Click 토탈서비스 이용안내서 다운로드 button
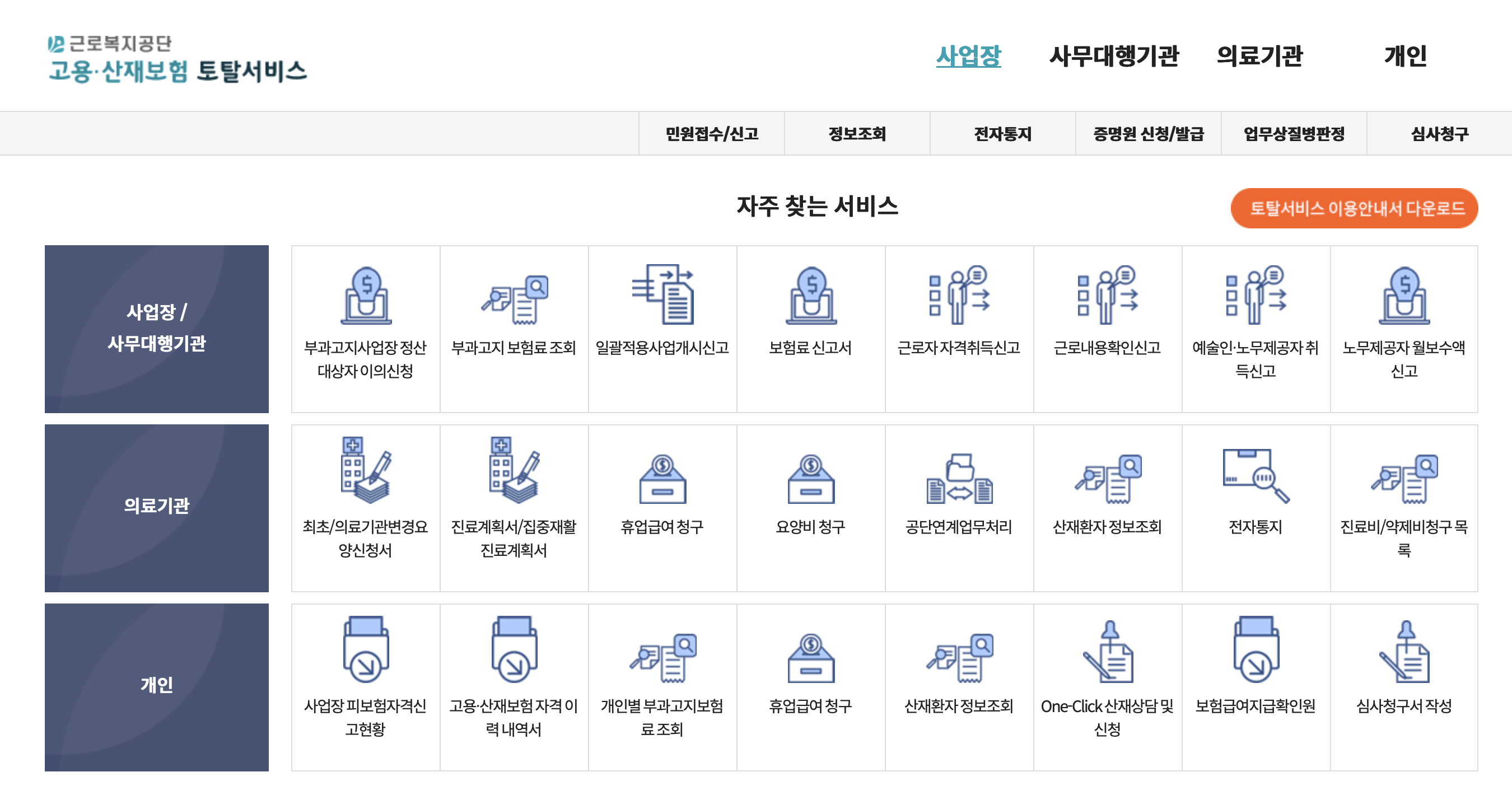Viewport: 1512px width, 786px height. click(1354, 208)
